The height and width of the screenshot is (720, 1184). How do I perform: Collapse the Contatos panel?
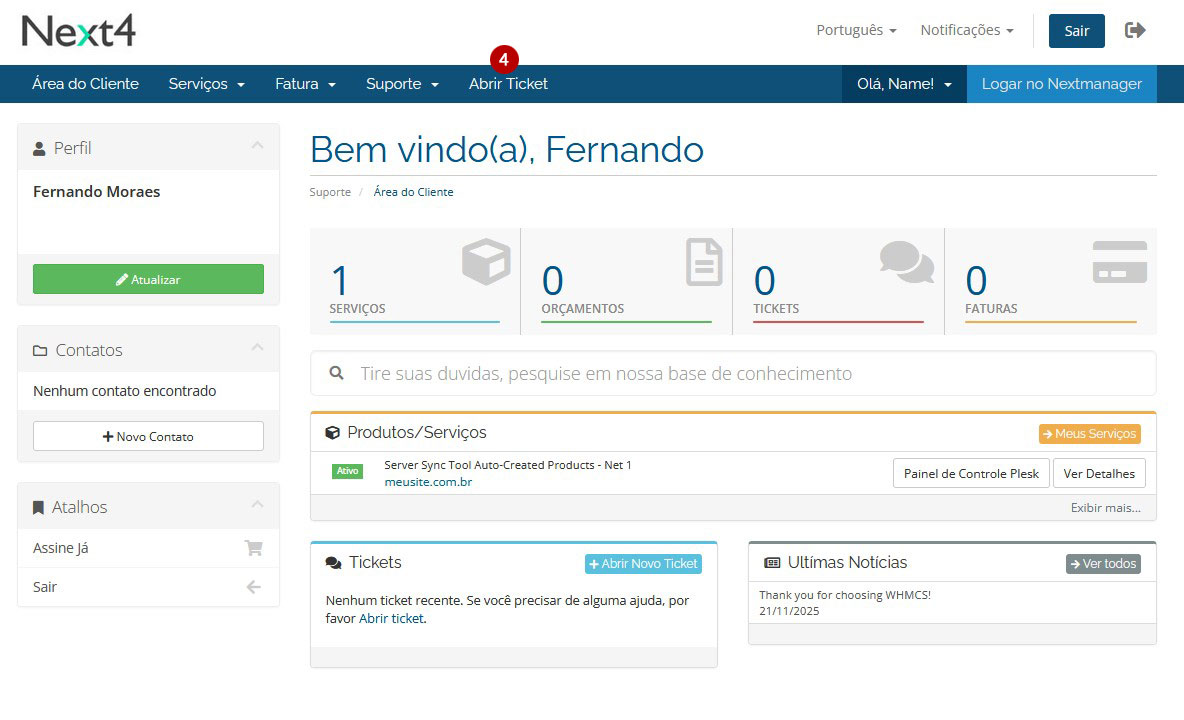[257, 349]
